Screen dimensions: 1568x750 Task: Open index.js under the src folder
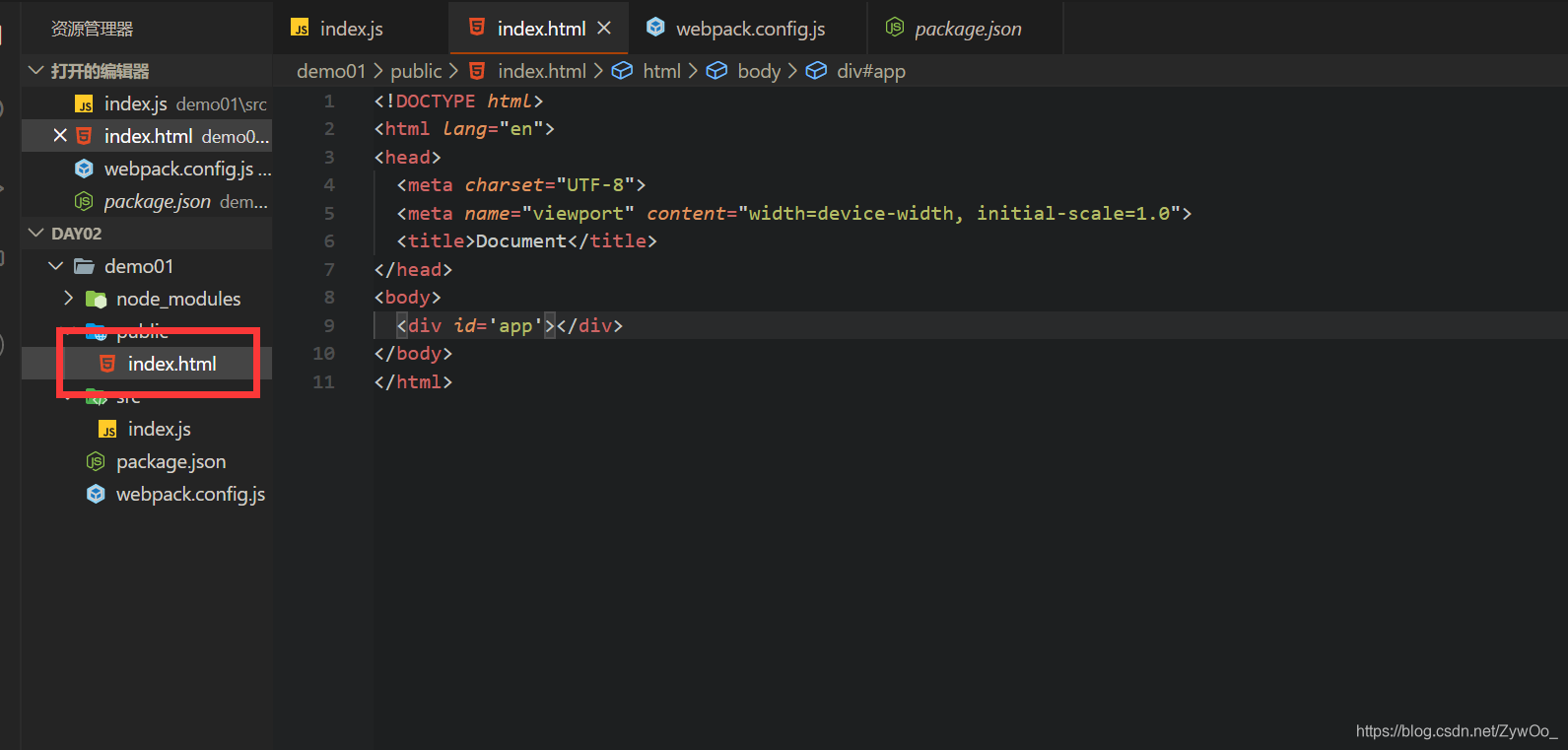pos(147,429)
